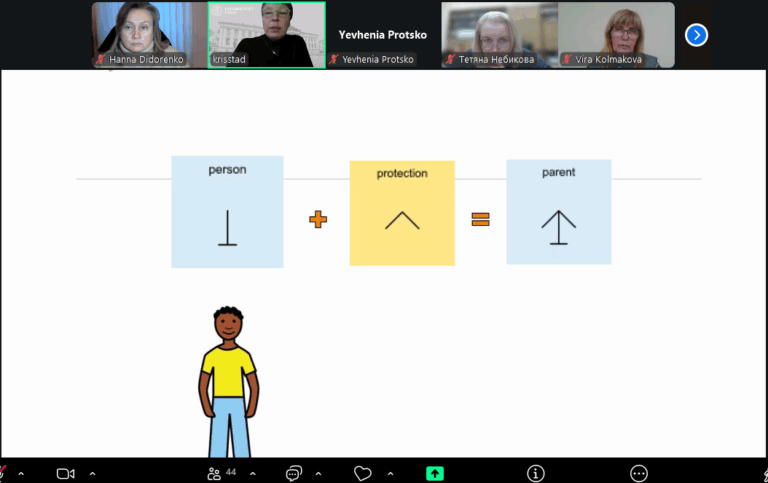Open the meeting info icon
Image resolution: width=768 pixels, height=483 pixels.
click(x=536, y=473)
